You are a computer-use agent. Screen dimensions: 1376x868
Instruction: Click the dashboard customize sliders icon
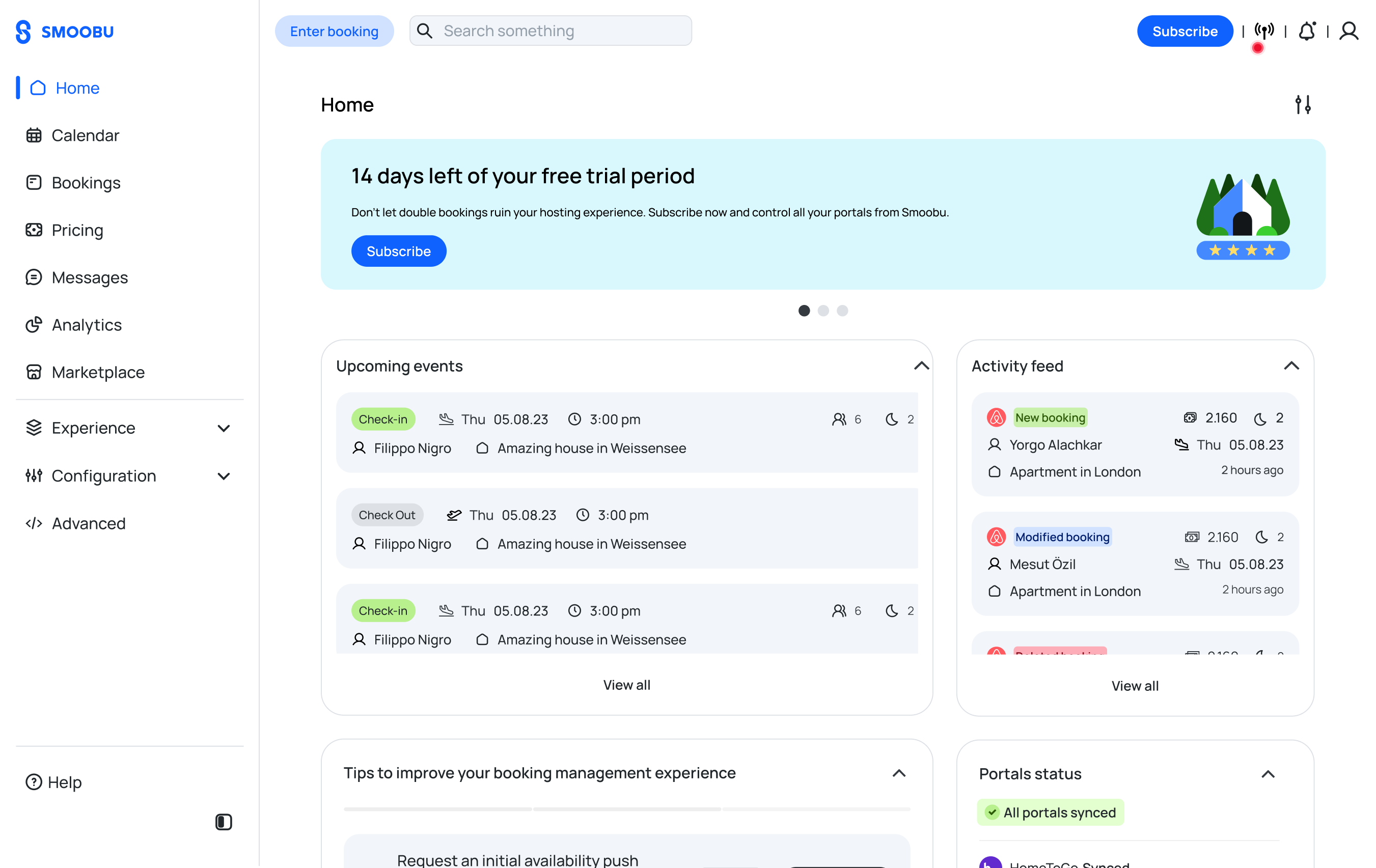tap(1303, 104)
